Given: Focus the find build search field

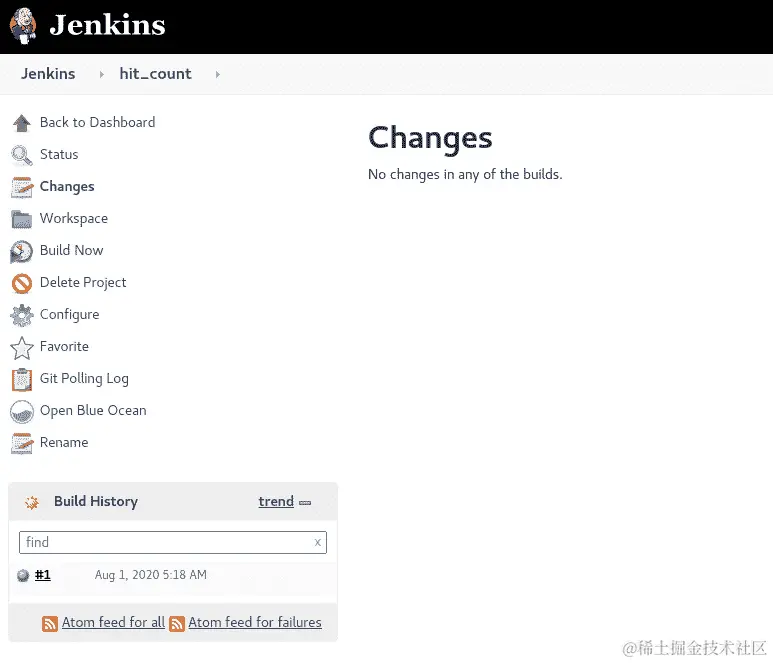Looking at the screenshot, I should [173, 542].
